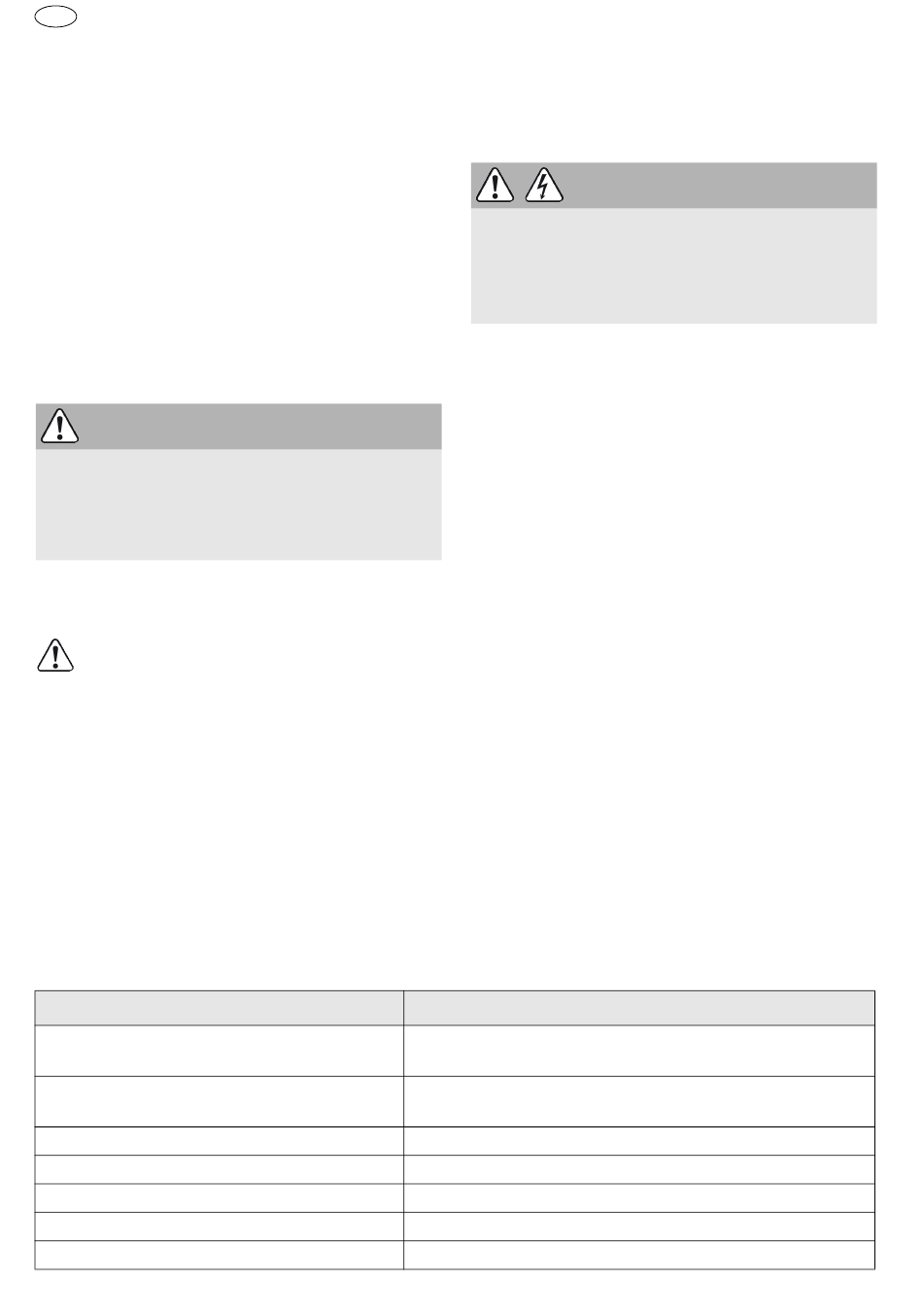
Task: Click the standalone warning triangle below left box
Action: [55, 654]
